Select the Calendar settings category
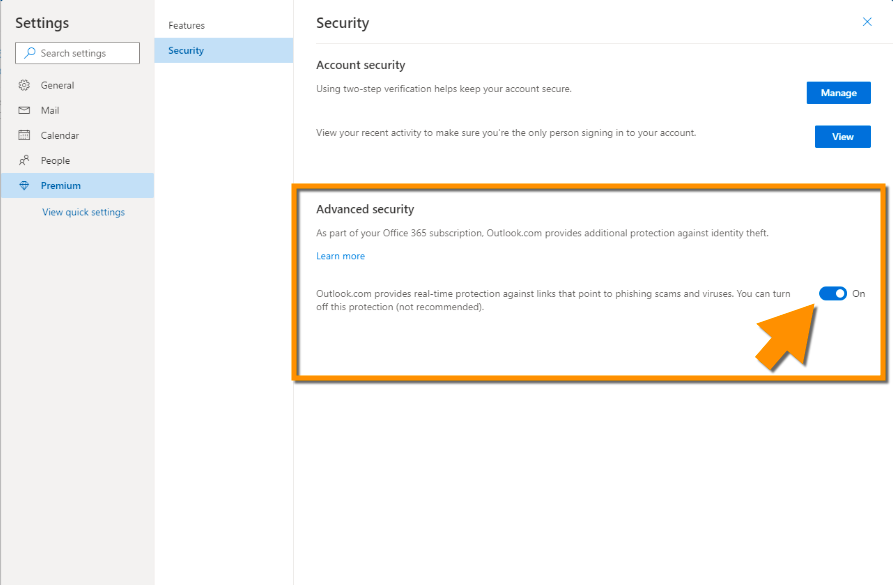 pyautogui.click(x=59, y=136)
